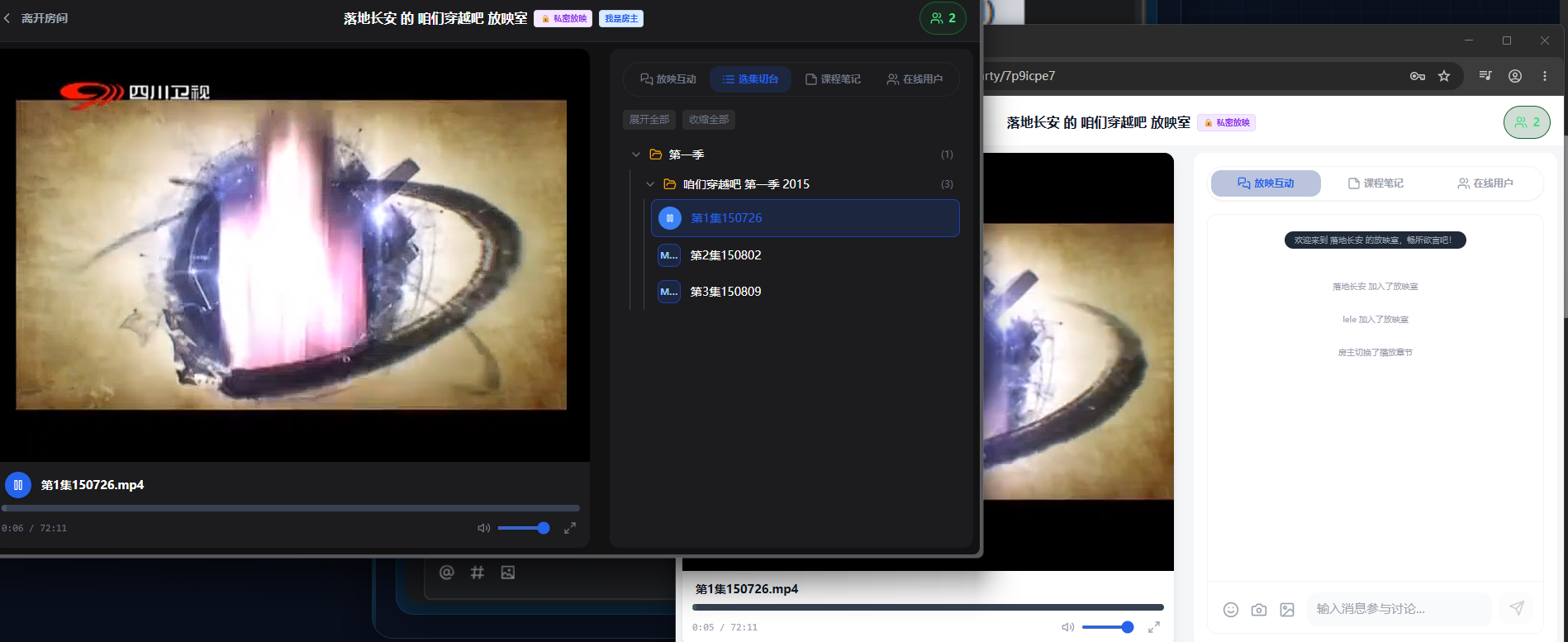
Task: Mute via speaker icon in light browser player
Action: (1068, 627)
